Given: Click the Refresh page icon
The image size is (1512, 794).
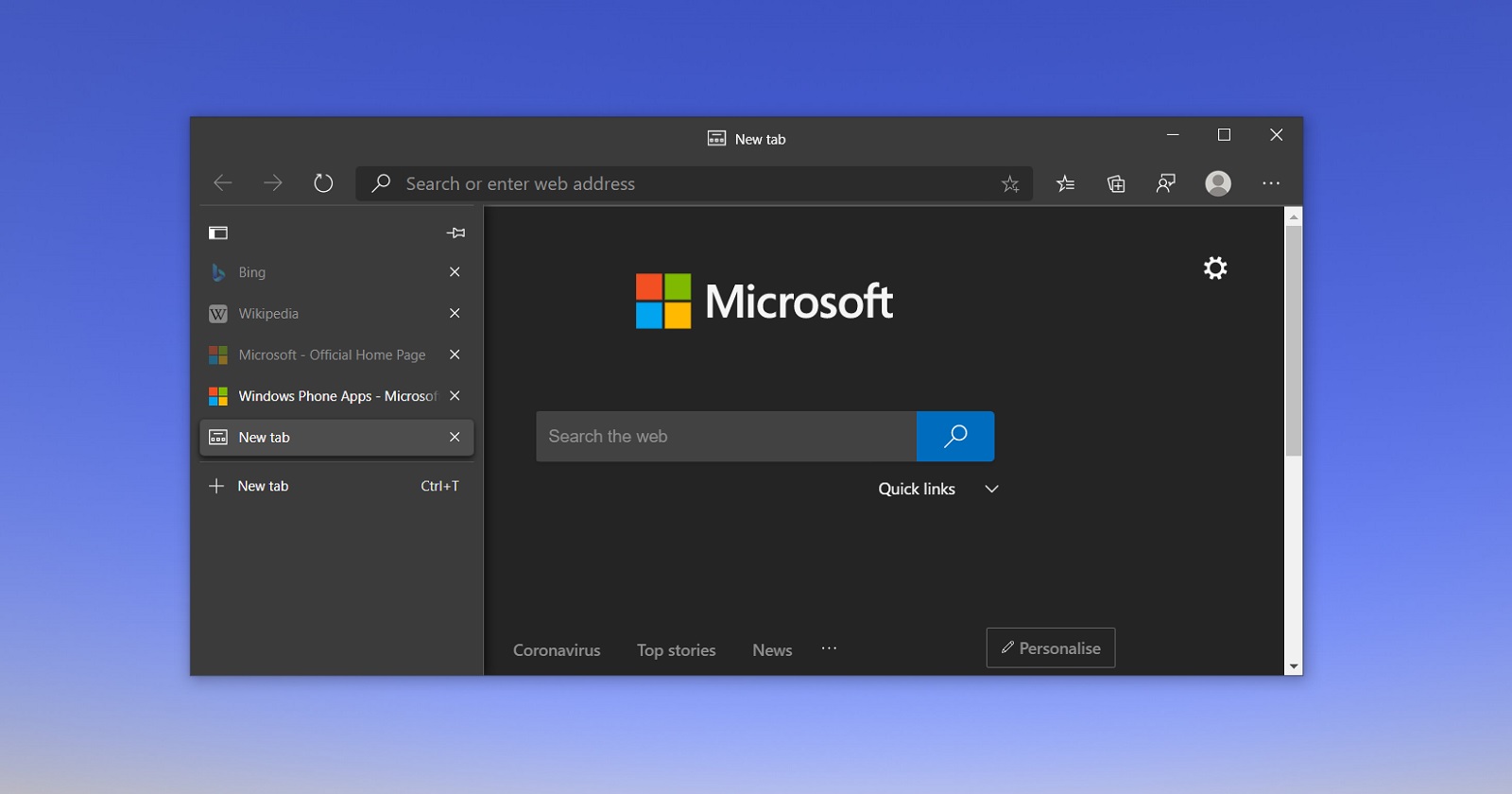Looking at the screenshot, I should click(x=323, y=183).
